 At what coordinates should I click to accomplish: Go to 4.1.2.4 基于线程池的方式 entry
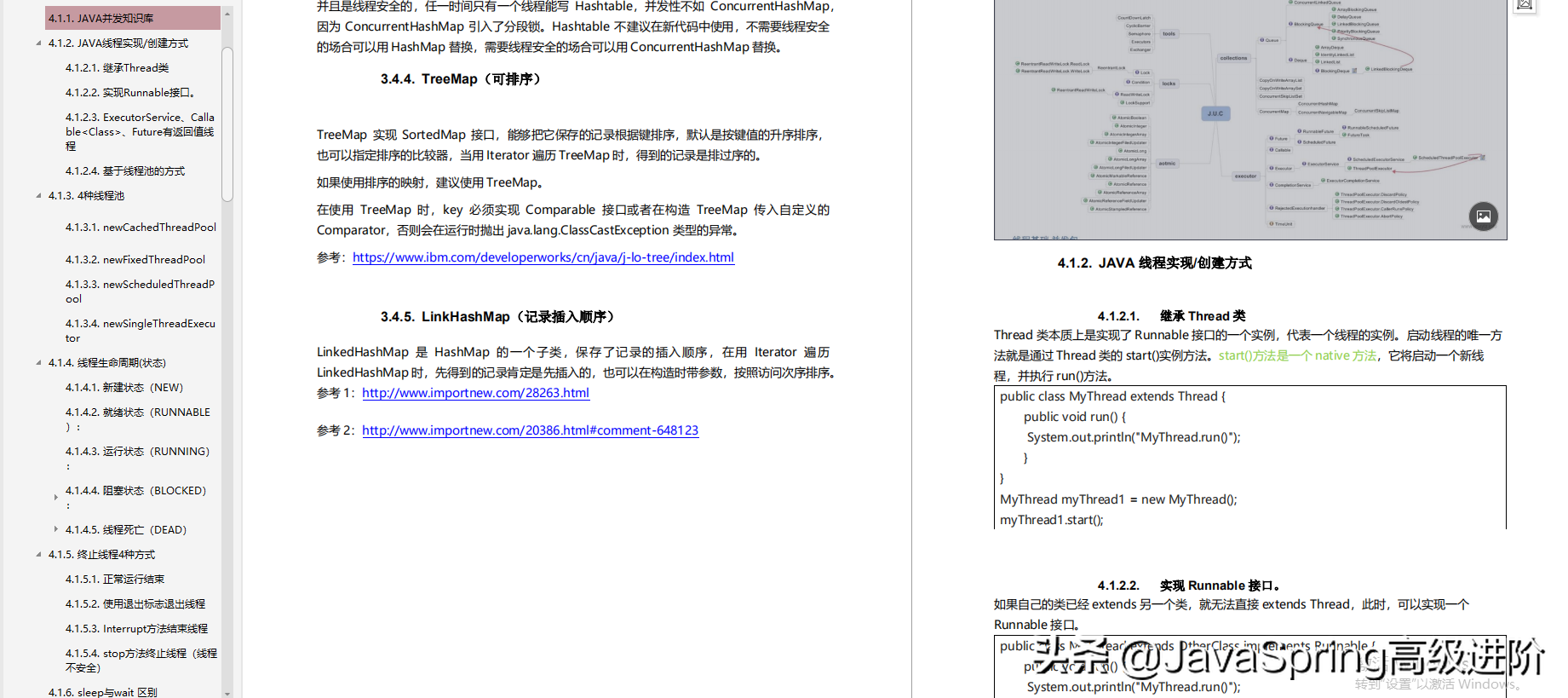pos(125,170)
